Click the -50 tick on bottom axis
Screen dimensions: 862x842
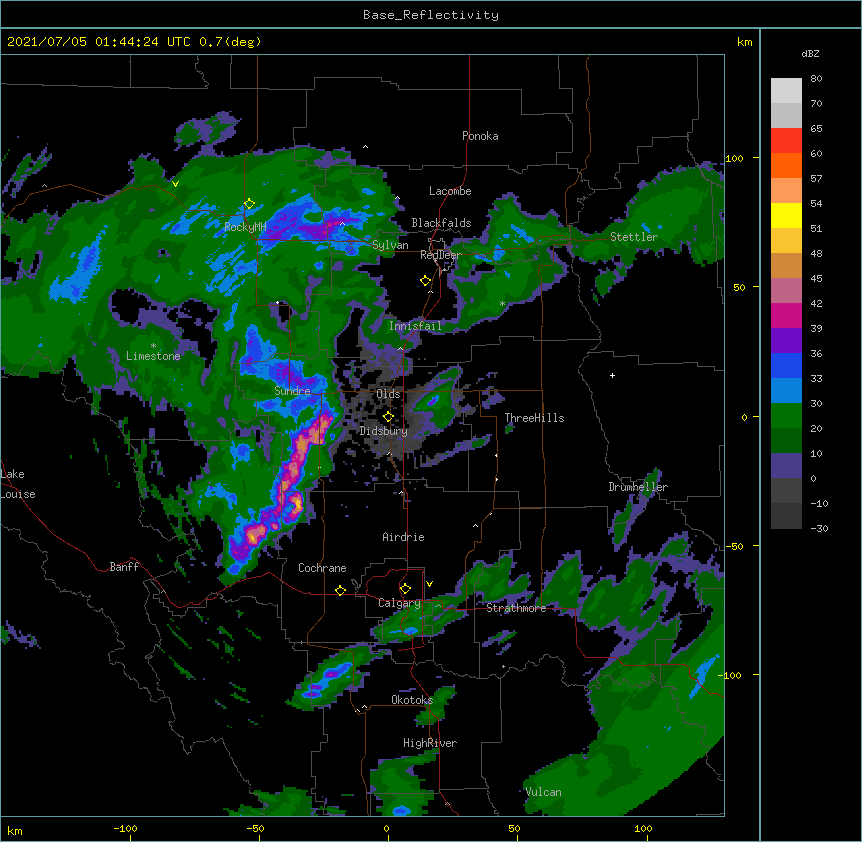pyautogui.click(x=255, y=829)
